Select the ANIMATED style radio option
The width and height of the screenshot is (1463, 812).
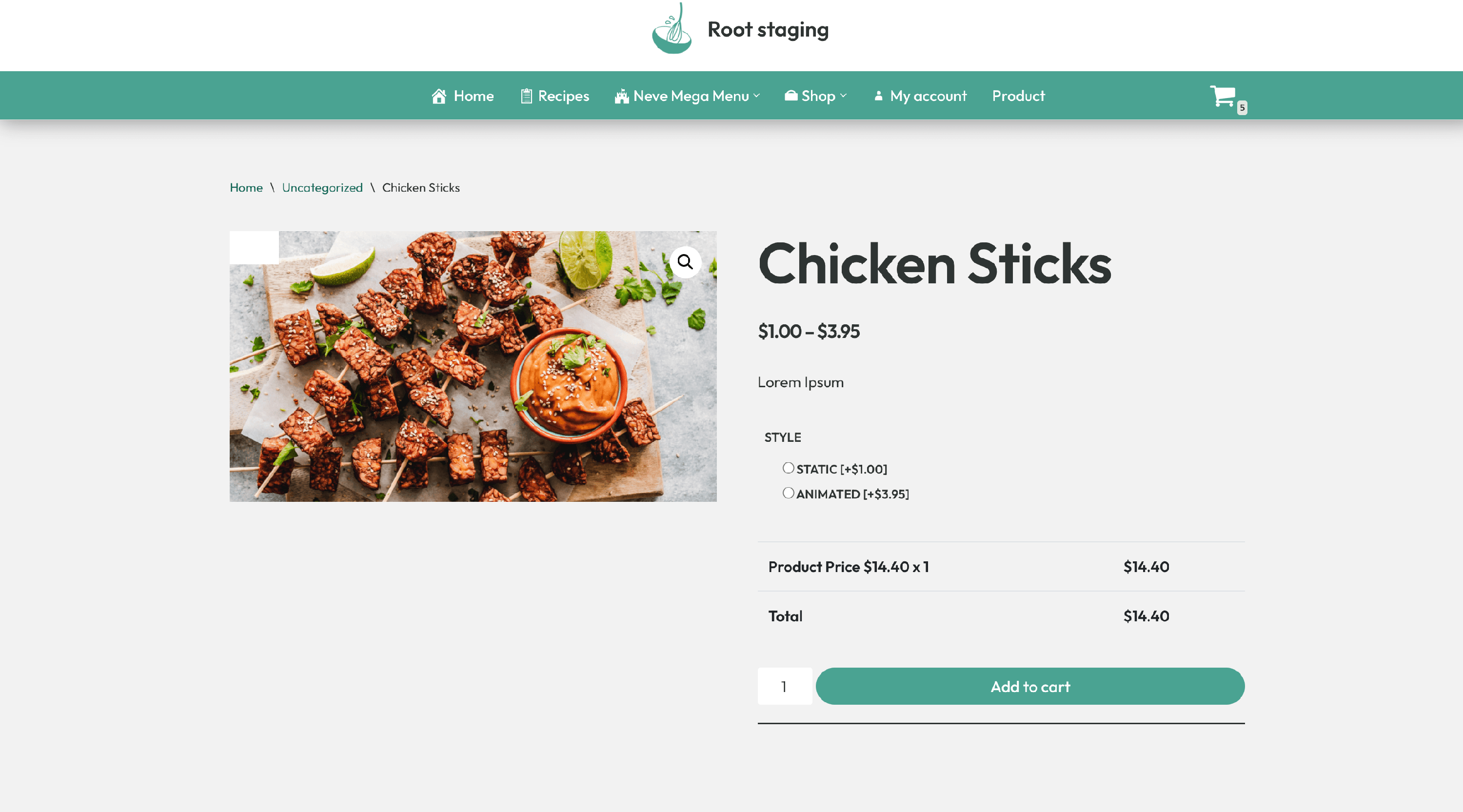tap(788, 493)
